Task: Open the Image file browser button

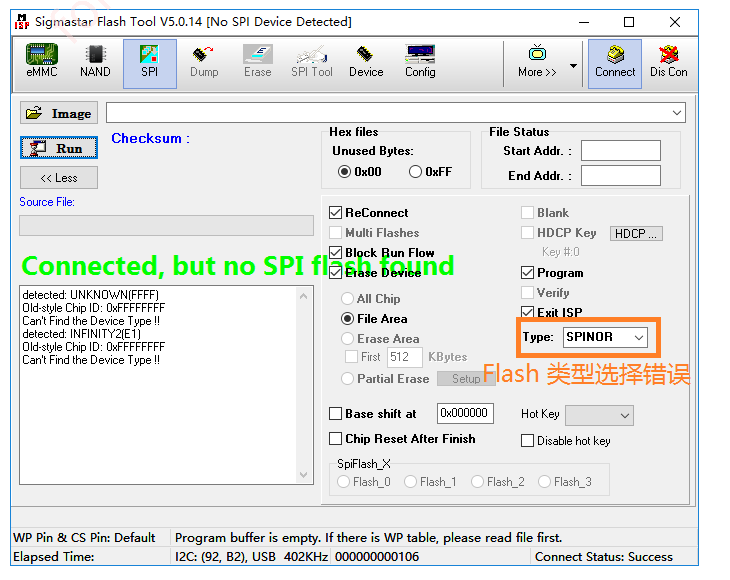Action: point(59,113)
